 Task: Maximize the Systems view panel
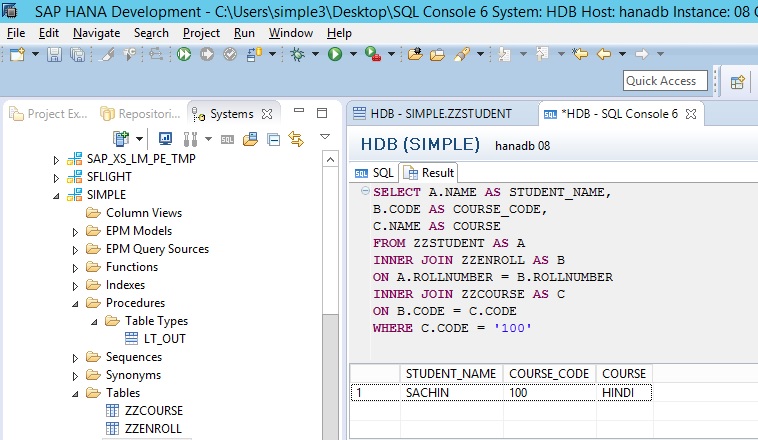(322, 113)
